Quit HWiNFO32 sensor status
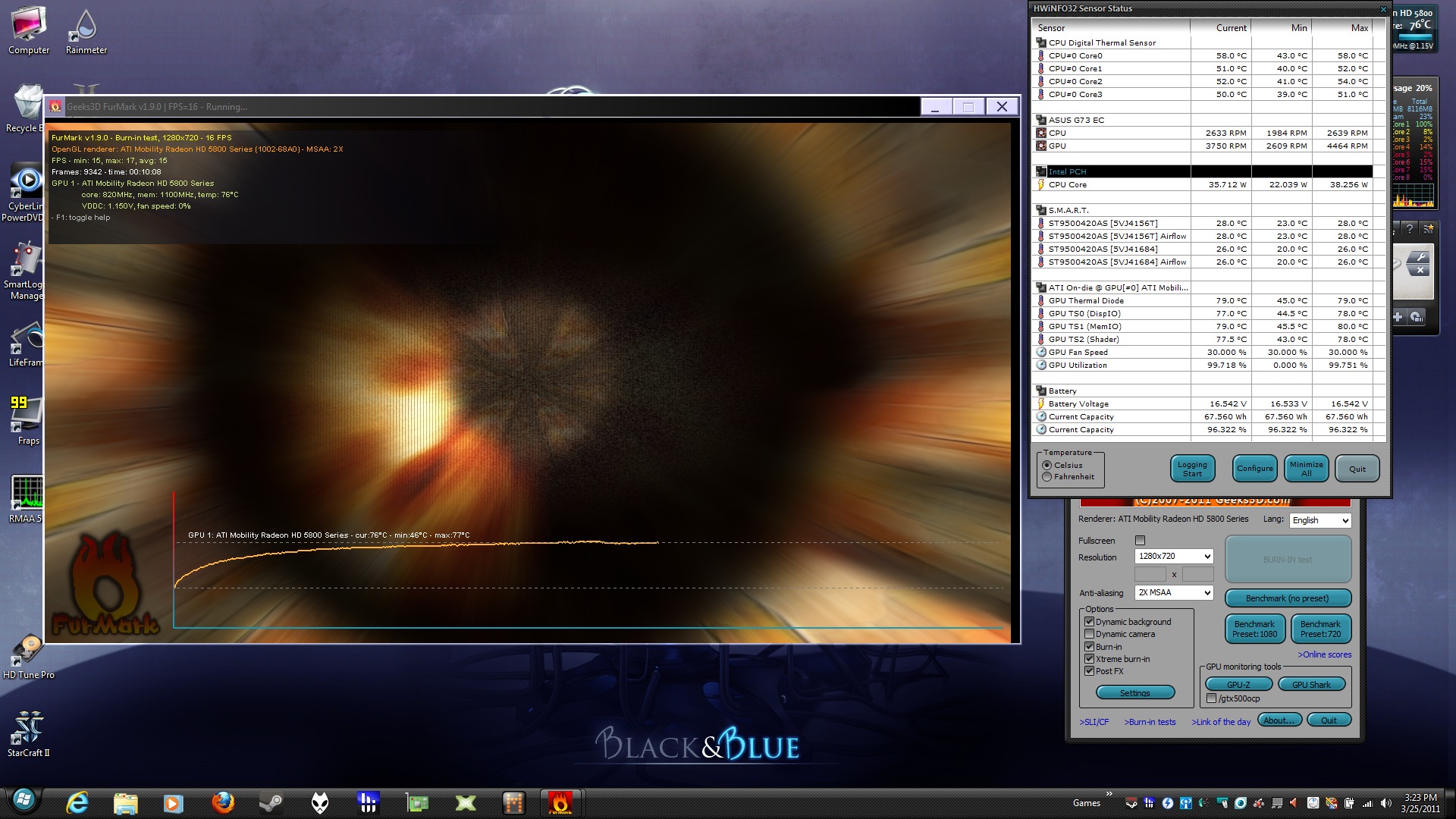Viewport: 1456px width, 819px height. coord(1357,469)
